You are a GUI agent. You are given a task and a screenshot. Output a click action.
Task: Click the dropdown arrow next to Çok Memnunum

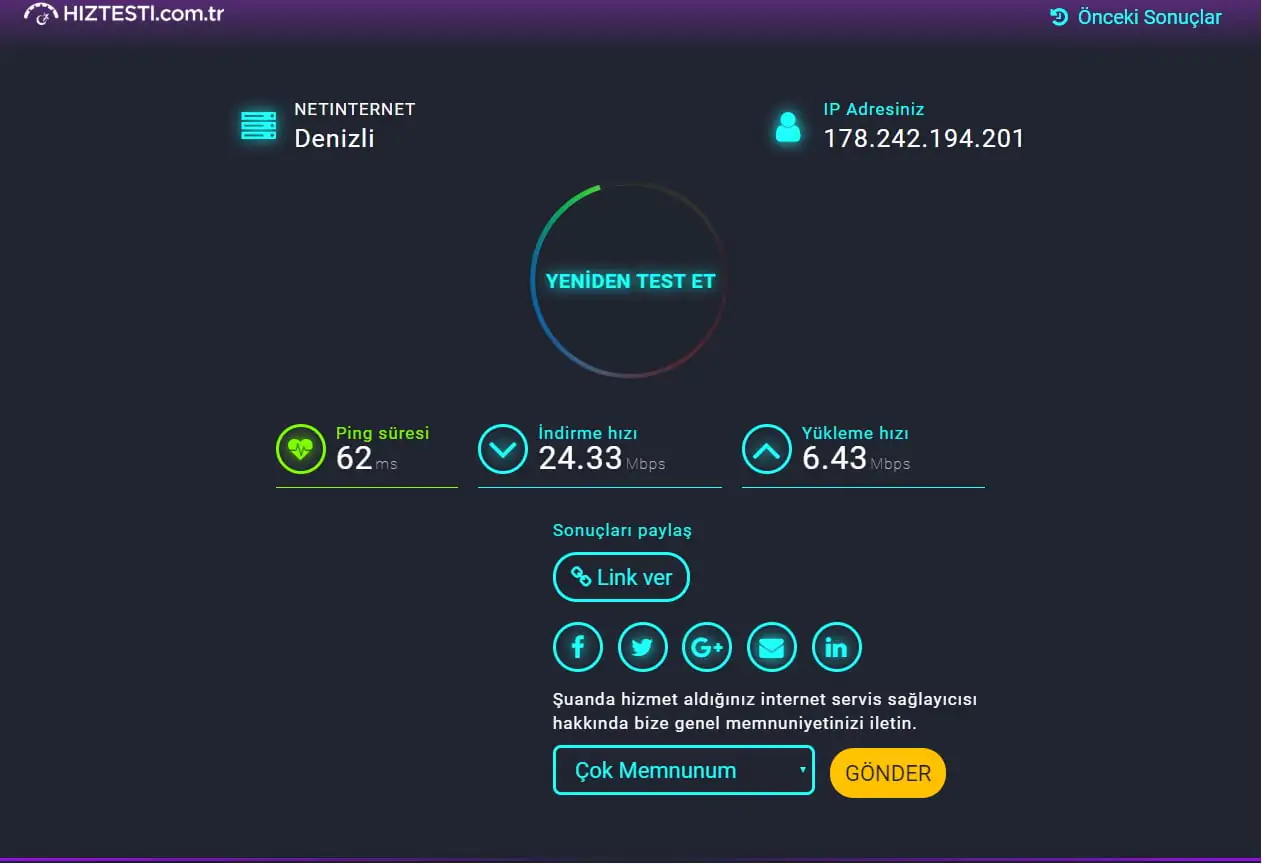coord(802,770)
